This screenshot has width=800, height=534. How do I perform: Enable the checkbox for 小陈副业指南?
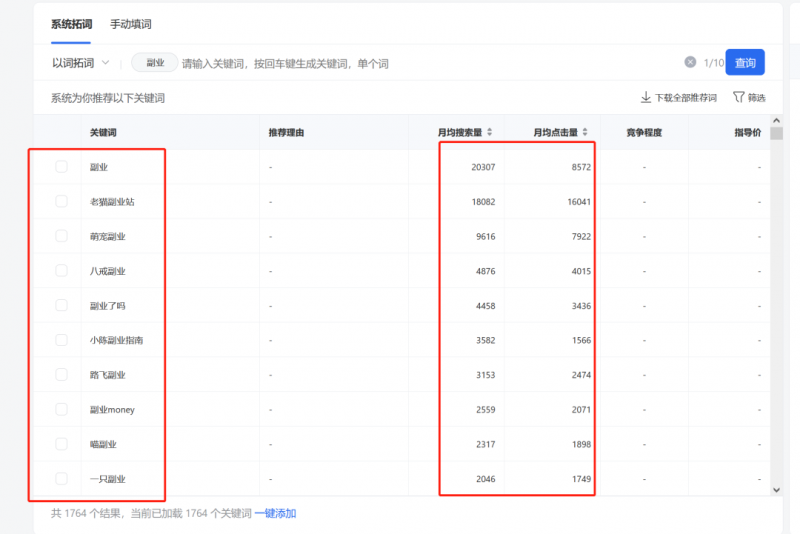tap(62, 340)
